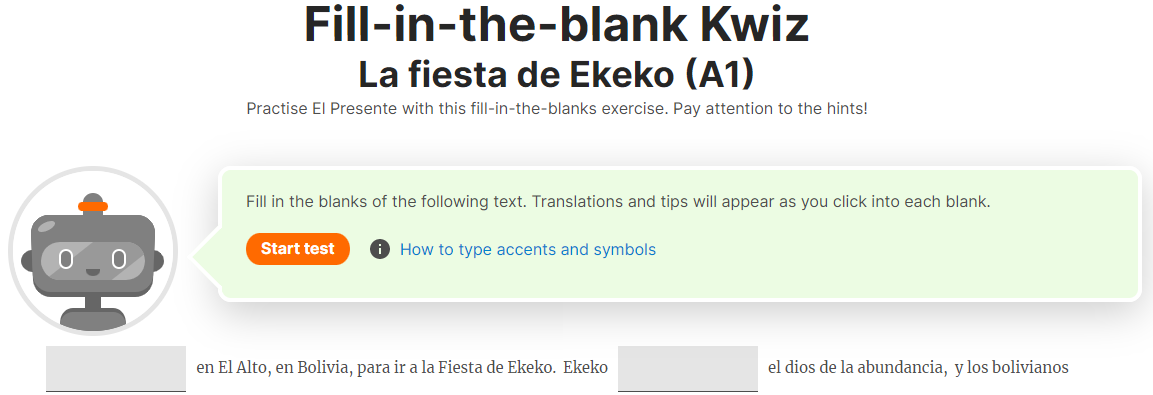The width and height of the screenshot is (1153, 395).
Task: Click the robot's orange antenna band
Action: tap(93, 206)
